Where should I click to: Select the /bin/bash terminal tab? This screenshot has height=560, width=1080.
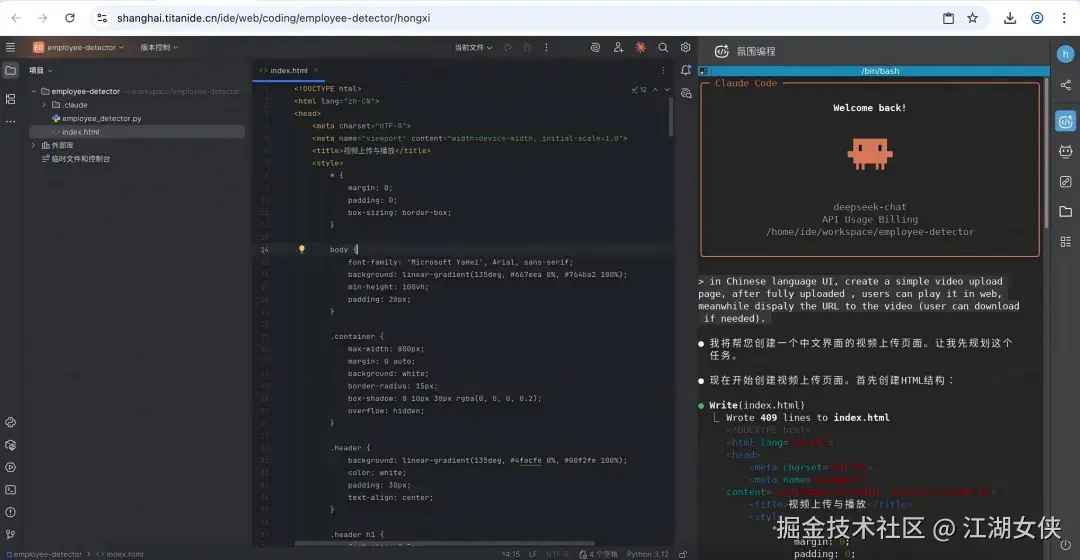(880, 71)
